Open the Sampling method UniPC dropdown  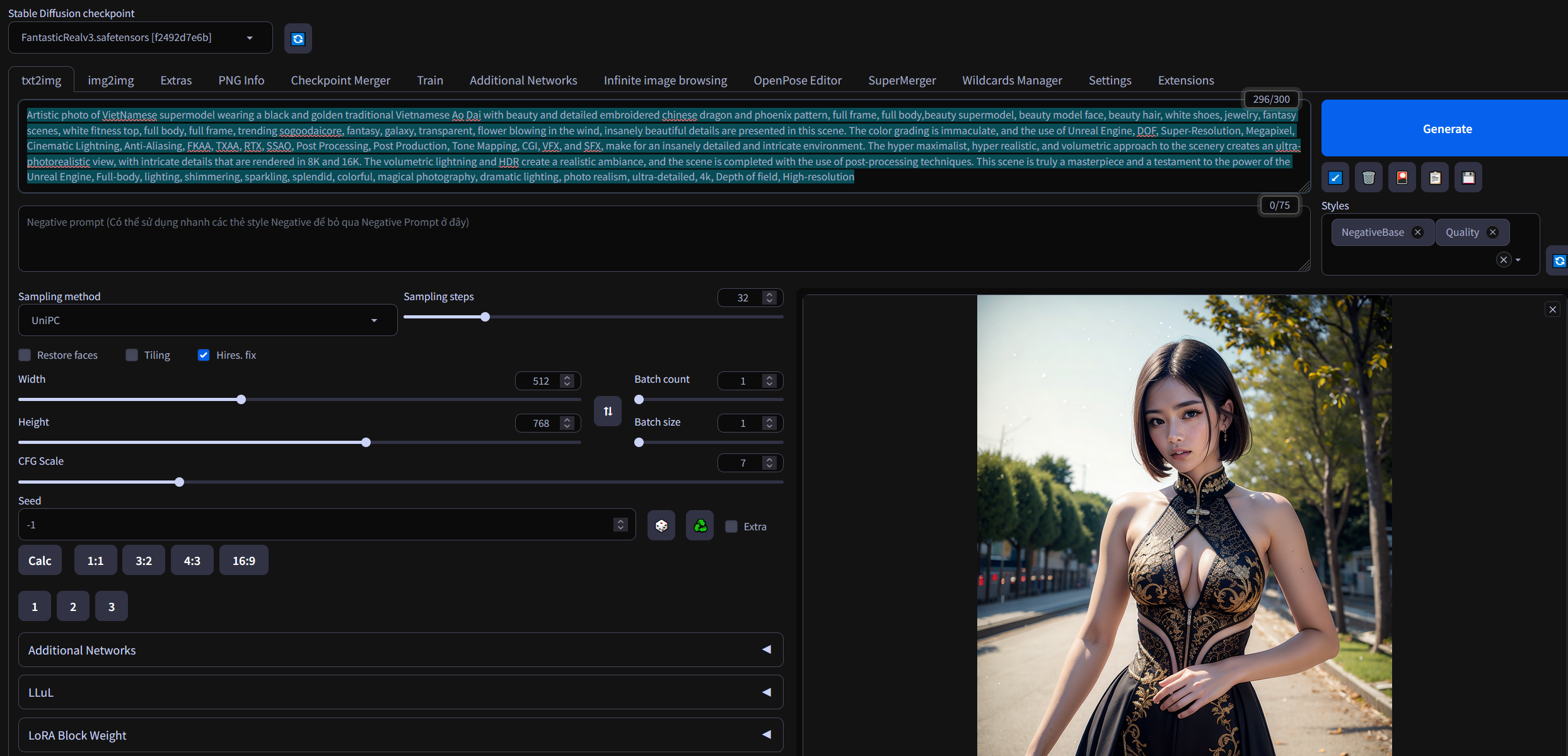pyautogui.click(x=207, y=320)
